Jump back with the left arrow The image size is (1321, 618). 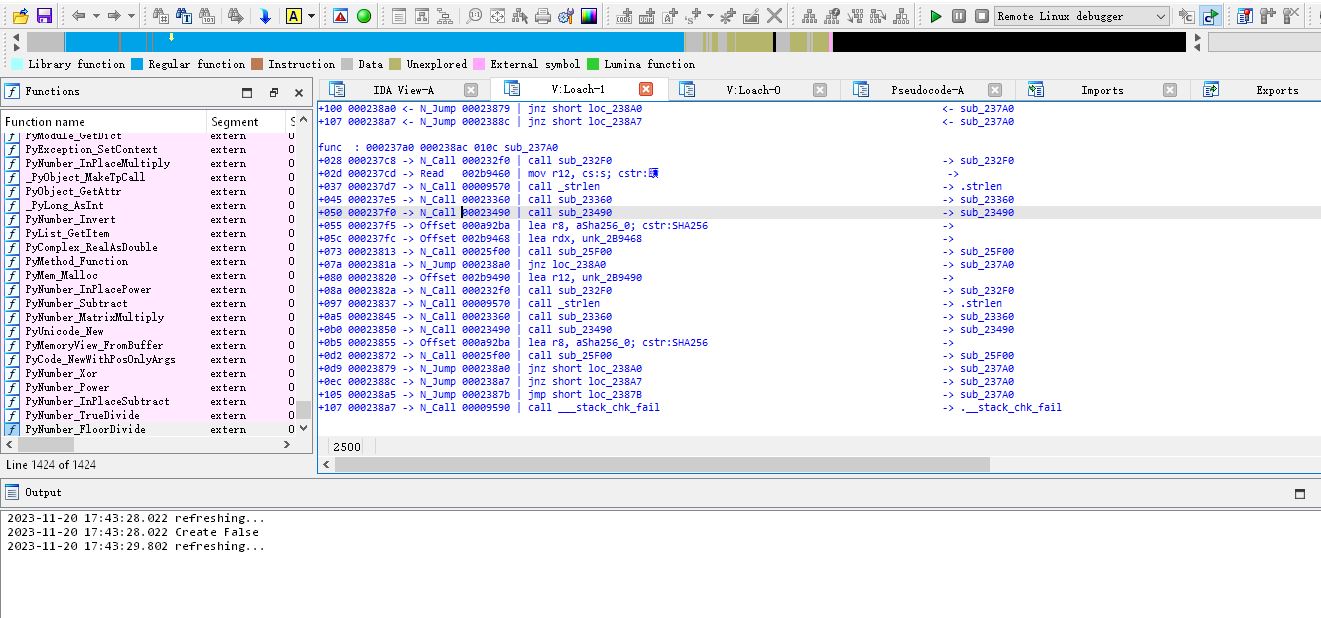(78, 16)
